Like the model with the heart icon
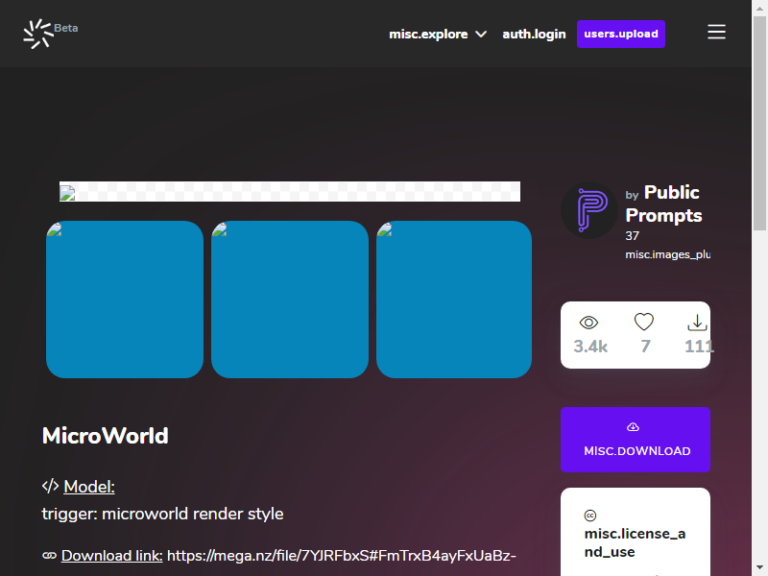Viewport: 768px width, 576px height. coord(644,322)
